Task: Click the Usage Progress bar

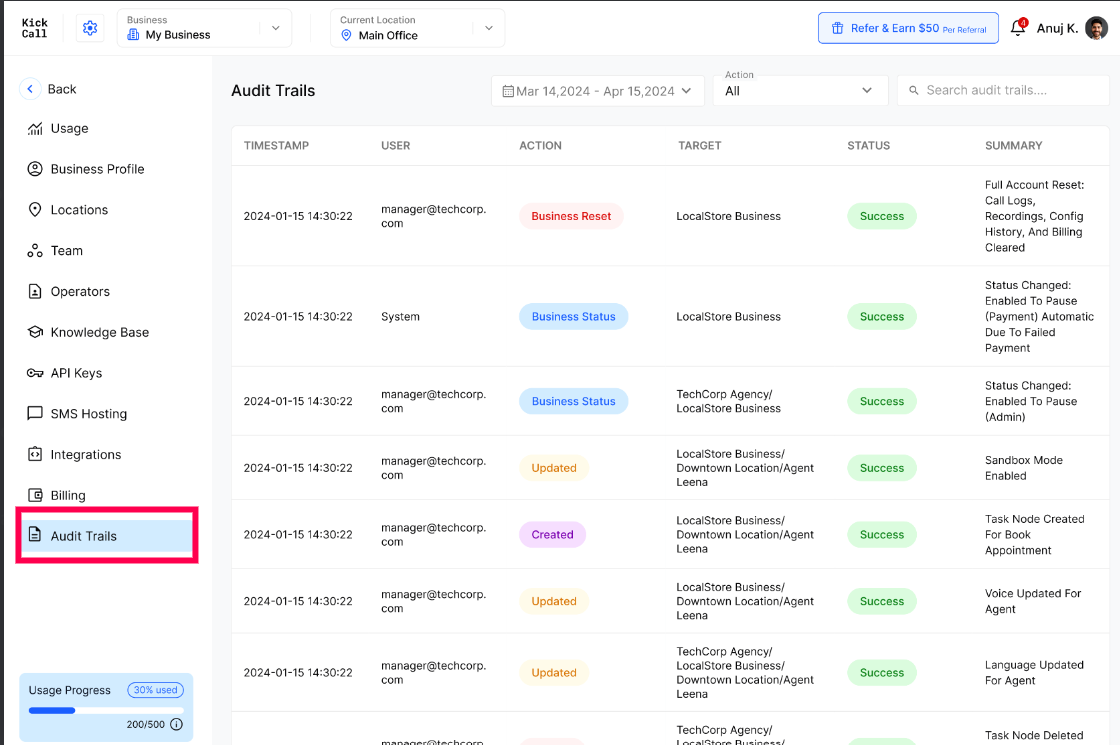Action: 106,711
